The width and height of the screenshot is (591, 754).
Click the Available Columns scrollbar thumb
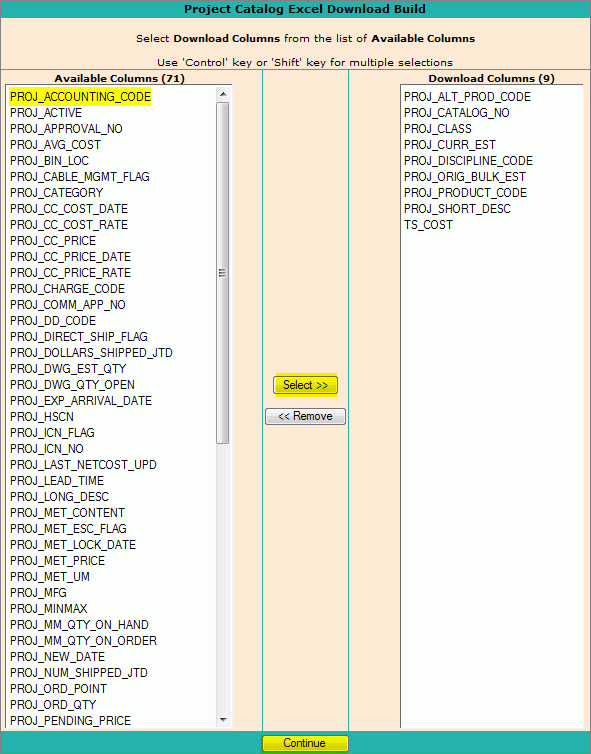click(x=222, y=273)
